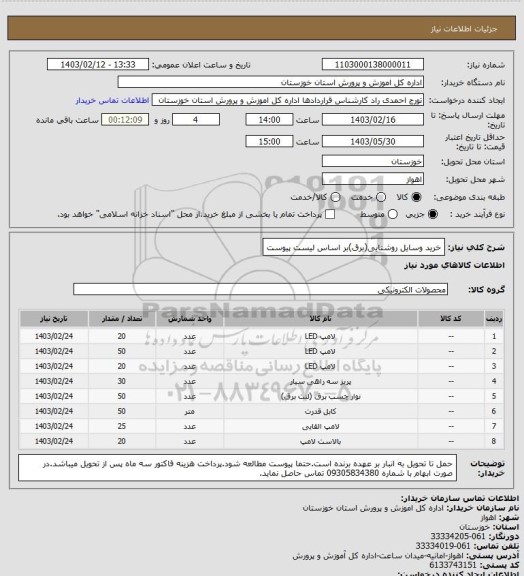Click the deadline time field 14:00

click(269, 120)
